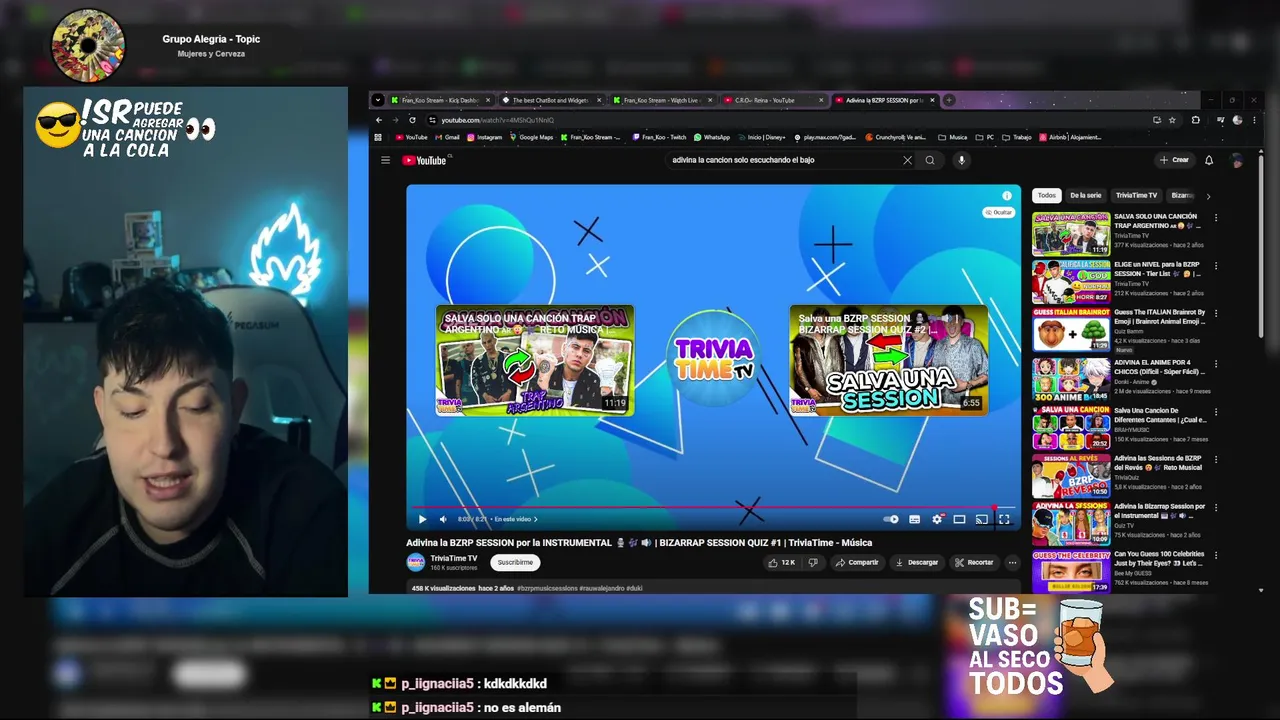This screenshot has height=720, width=1280.
Task: Click the Suscribirme button
Action: [515, 562]
